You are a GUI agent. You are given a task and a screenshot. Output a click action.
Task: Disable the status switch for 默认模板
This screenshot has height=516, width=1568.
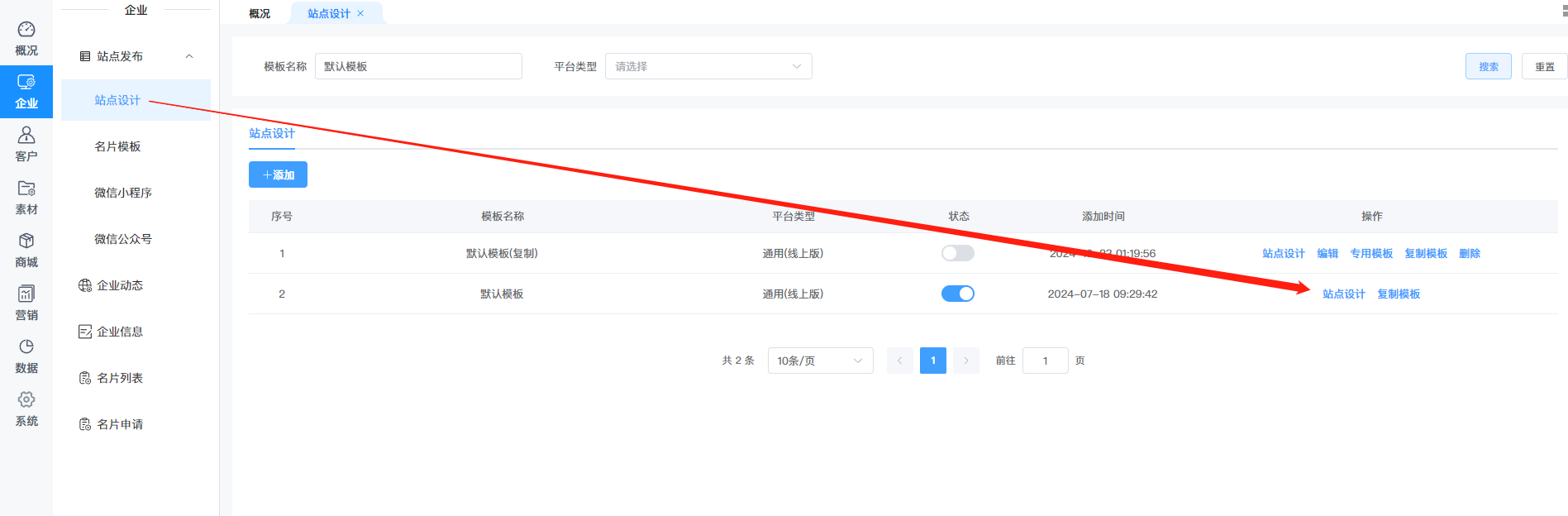coord(957,294)
